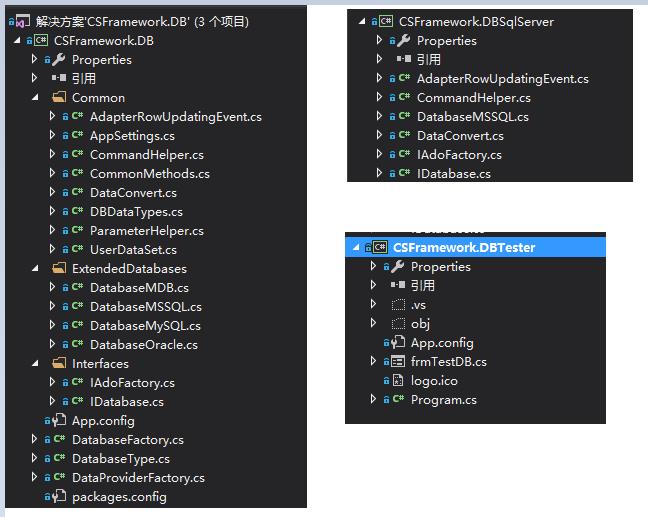
Task: Select IAdoFactory.cs in DBSqlServer project
Action: coord(459,154)
